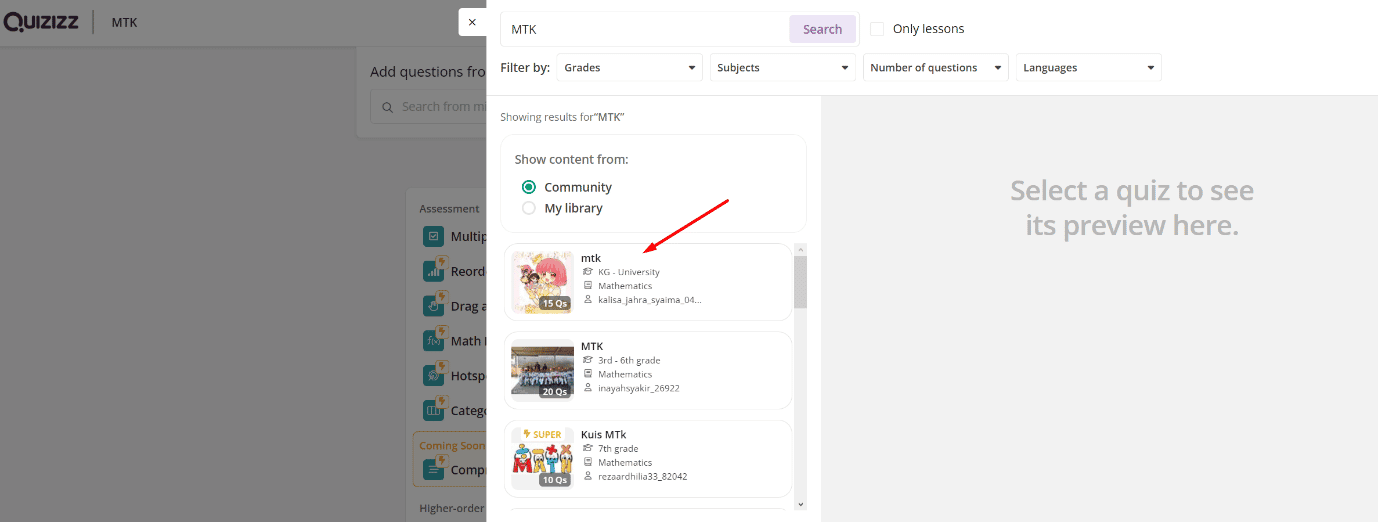Viewport: 1378px width, 522px height.
Task: Click the lightning badge on Reorder icon
Action: pos(442,262)
